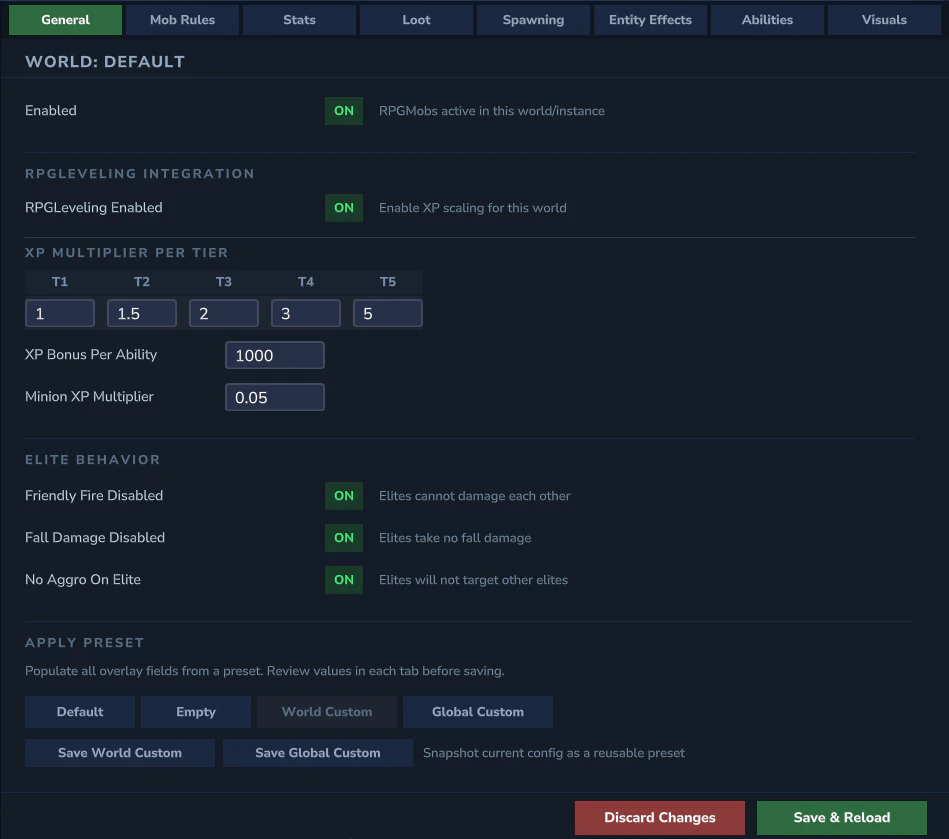Click the 'Minion XP Multiplier' label
949x839 pixels.
coord(89,396)
